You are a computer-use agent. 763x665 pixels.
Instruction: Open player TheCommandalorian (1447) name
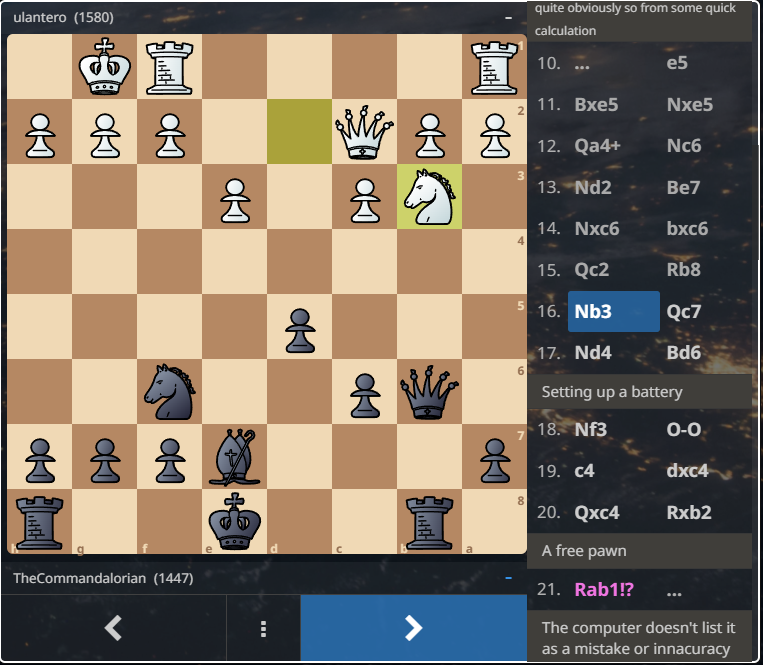(103, 578)
